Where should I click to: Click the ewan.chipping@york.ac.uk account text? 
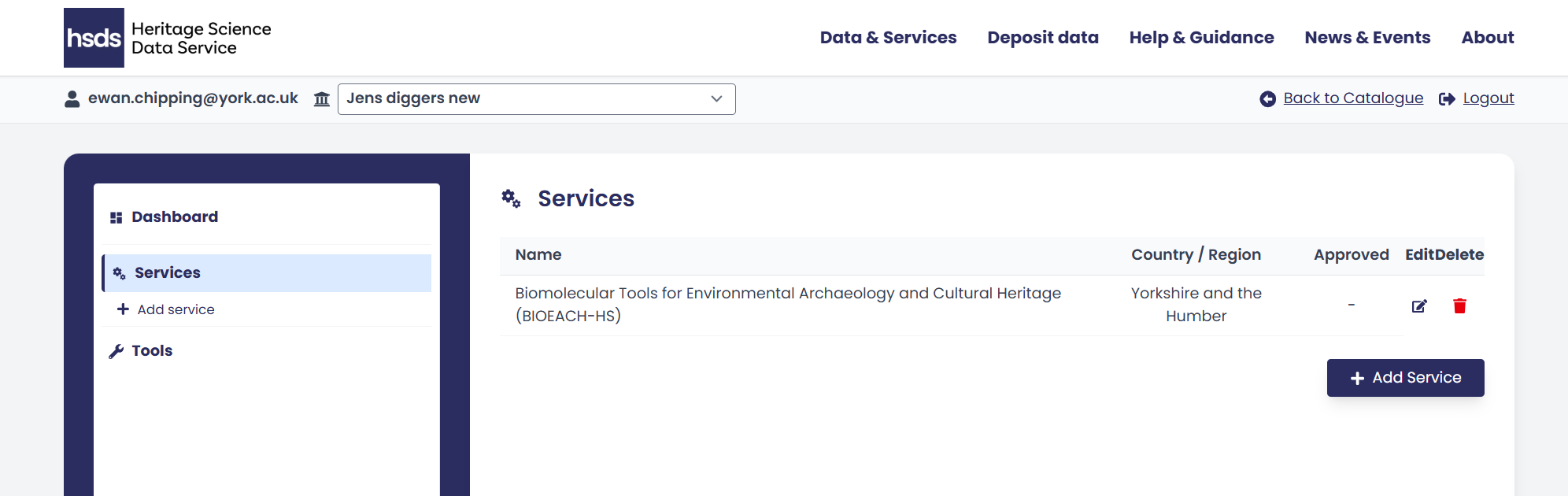(193, 98)
